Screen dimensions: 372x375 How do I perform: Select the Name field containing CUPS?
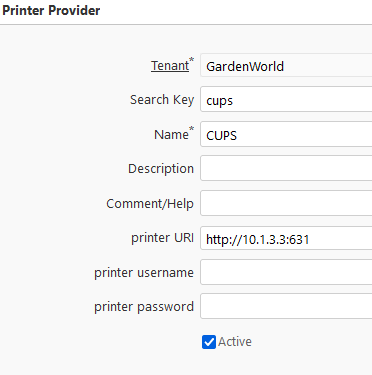pyautogui.click(x=286, y=134)
